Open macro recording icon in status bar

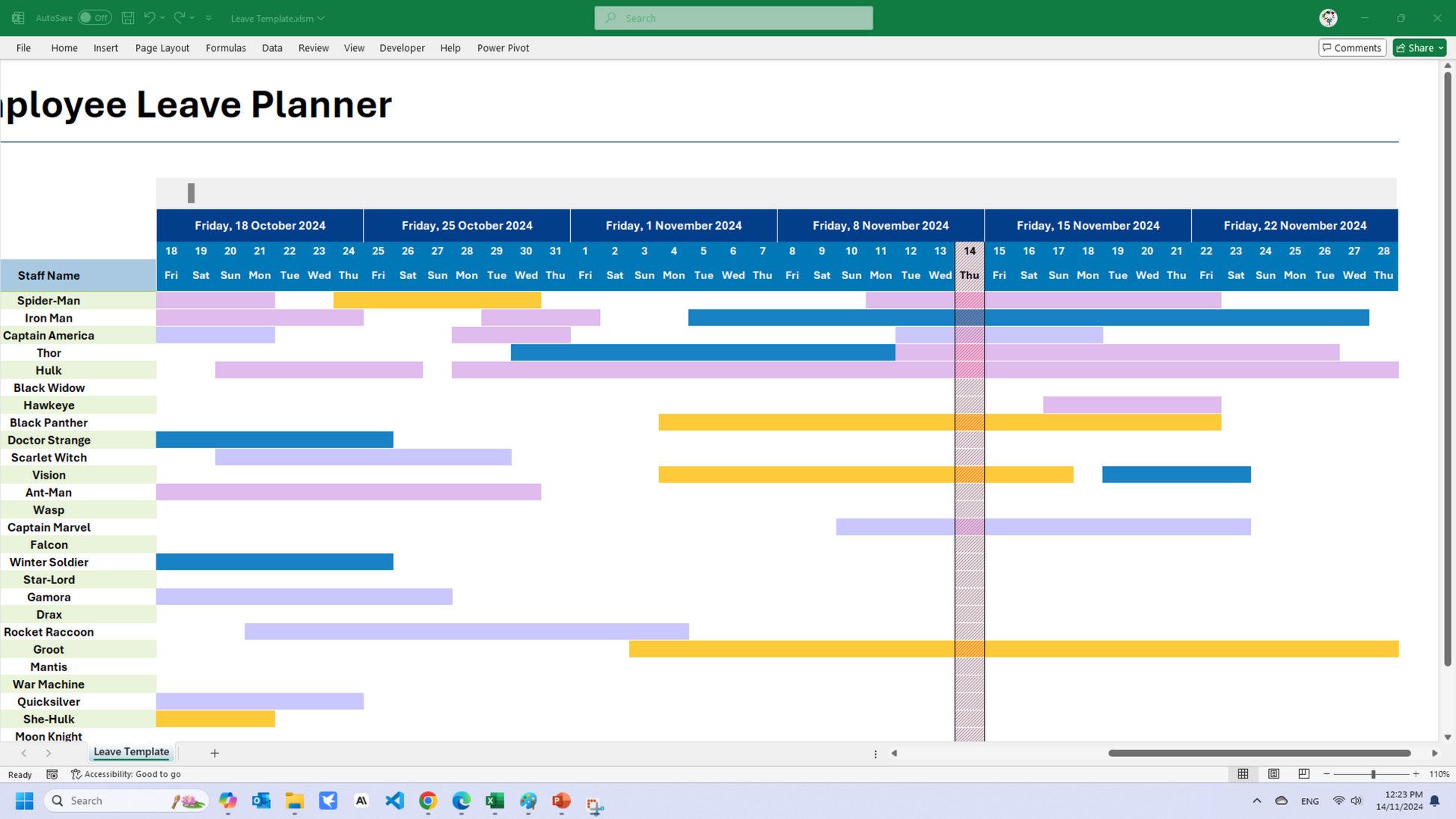pos(52,774)
